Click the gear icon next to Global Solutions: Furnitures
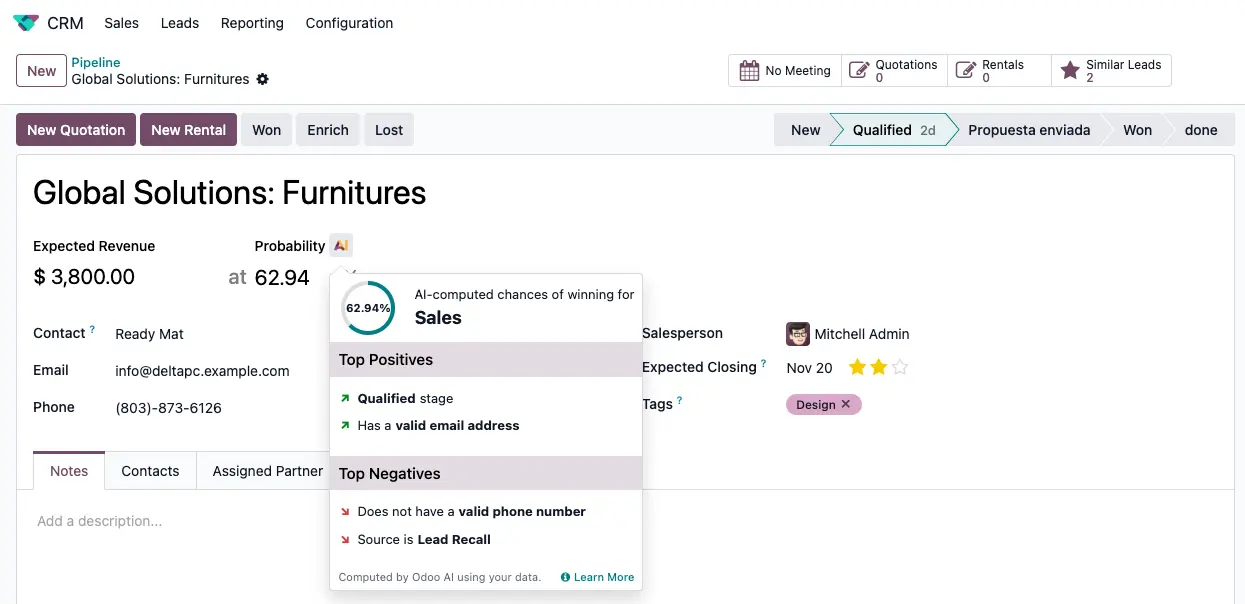The width and height of the screenshot is (1245, 604). point(262,79)
